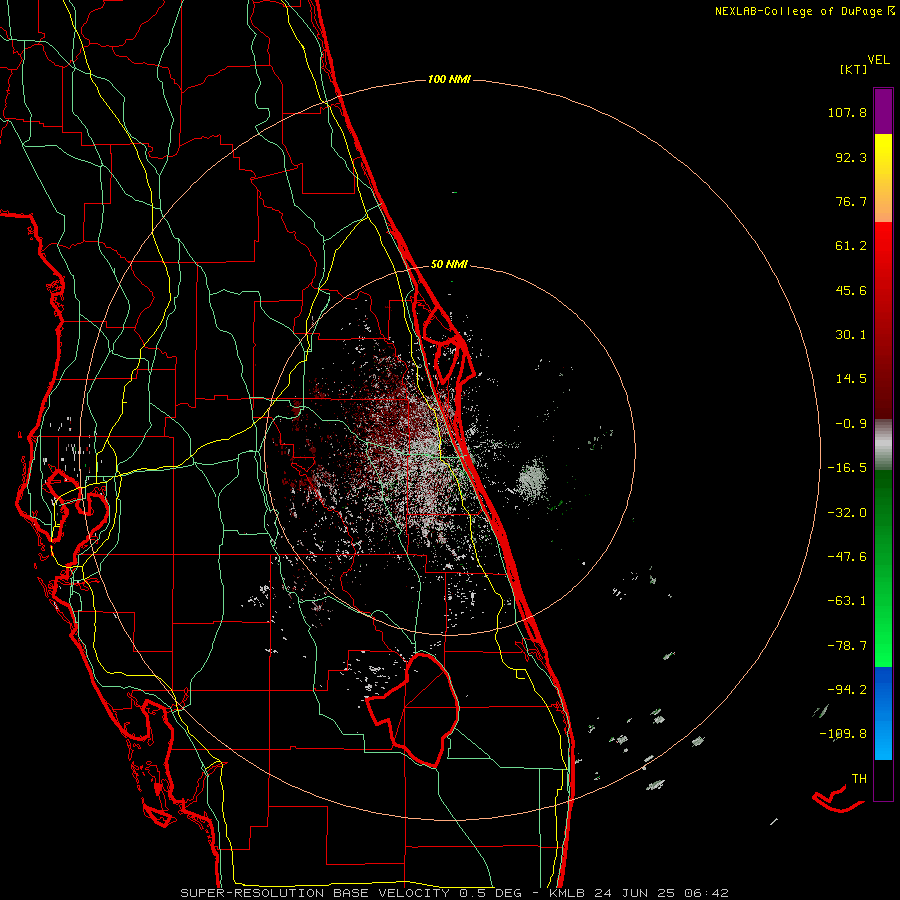Click the [KT] units label
Image resolution: width=900 pixels, height=900 pixels.
pyautogui.click(x=854, y=69)
